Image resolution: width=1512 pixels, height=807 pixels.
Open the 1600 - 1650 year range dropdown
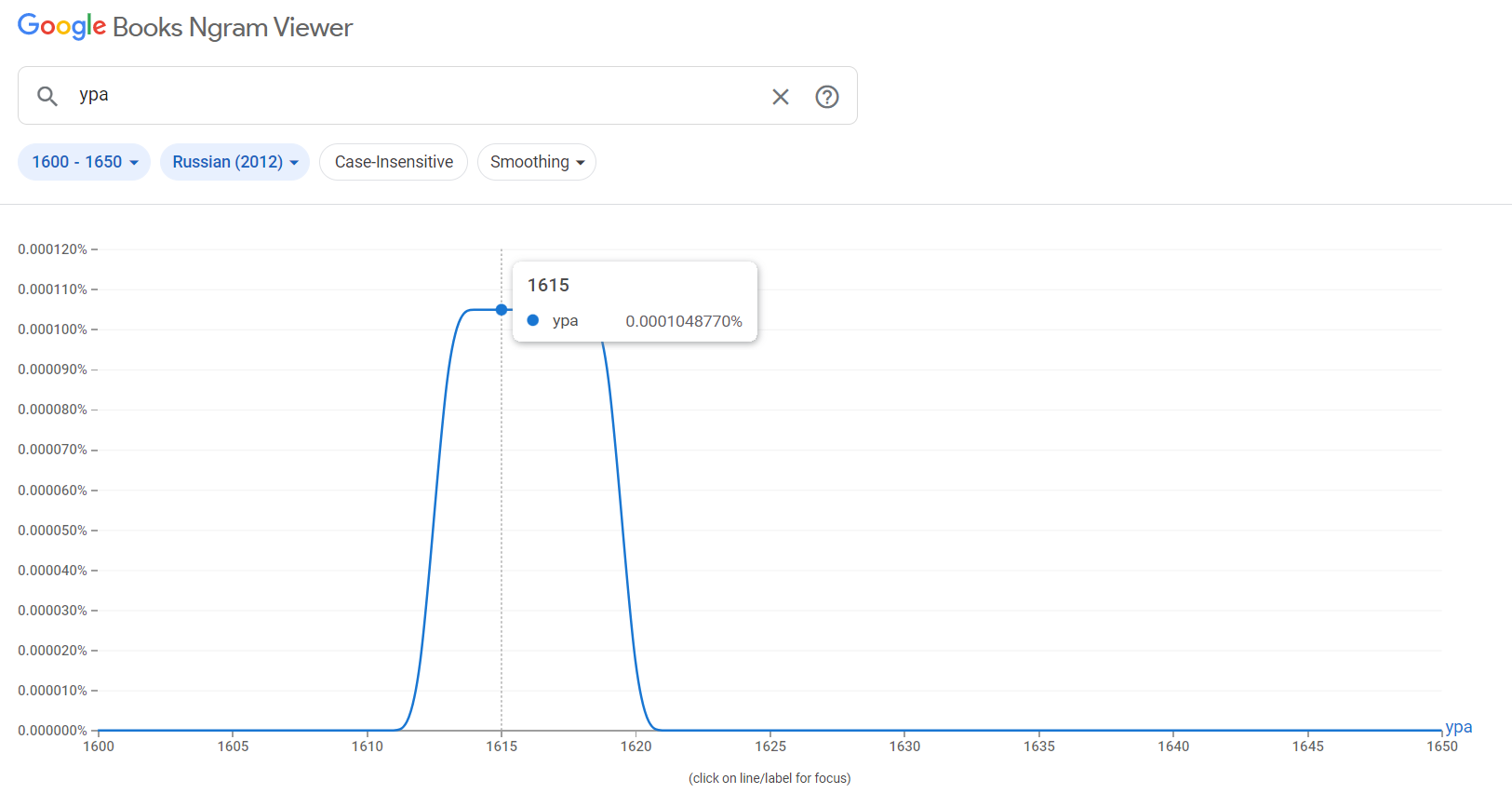tap(84, 162)
